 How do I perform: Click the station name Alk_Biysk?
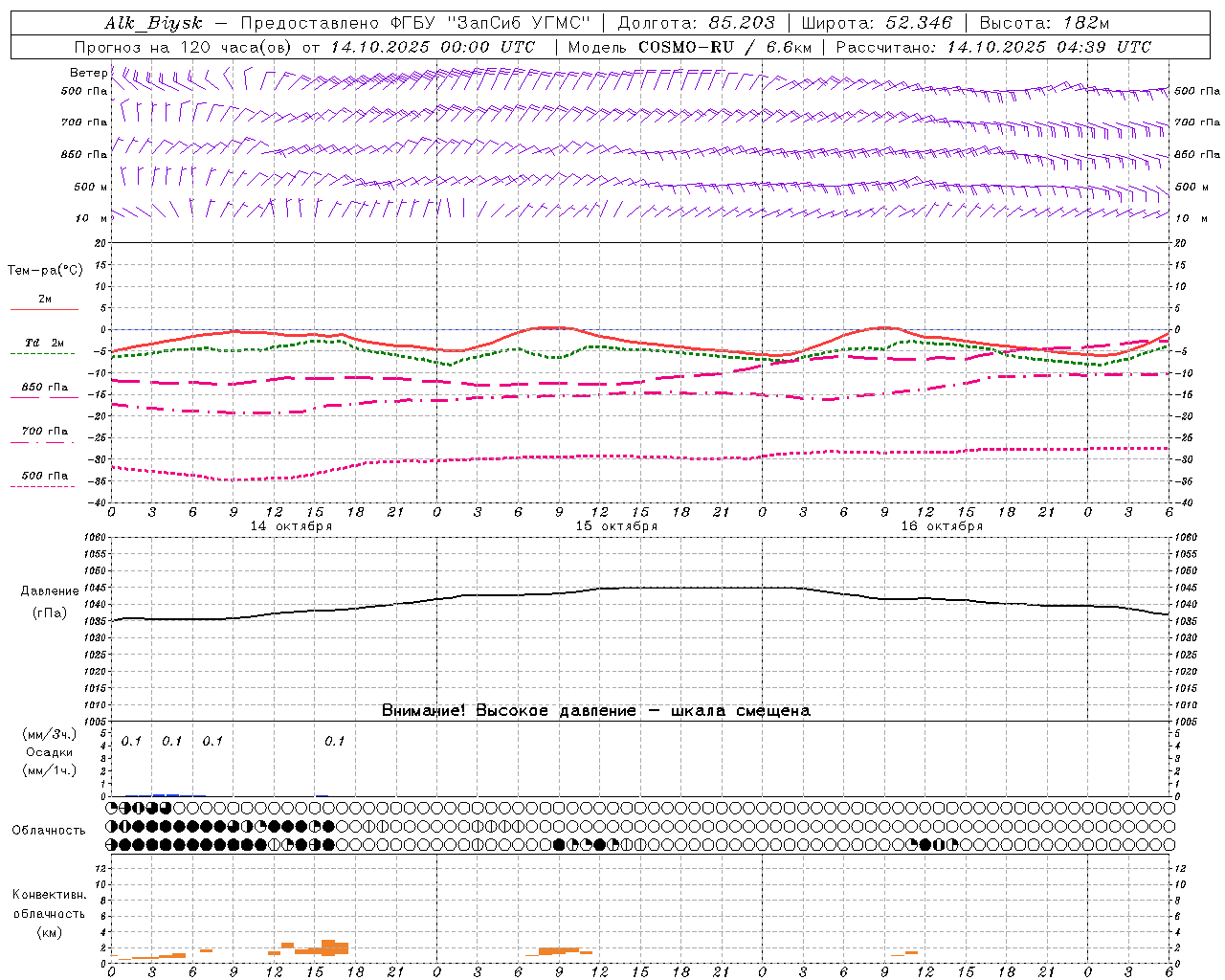[153, 24]
